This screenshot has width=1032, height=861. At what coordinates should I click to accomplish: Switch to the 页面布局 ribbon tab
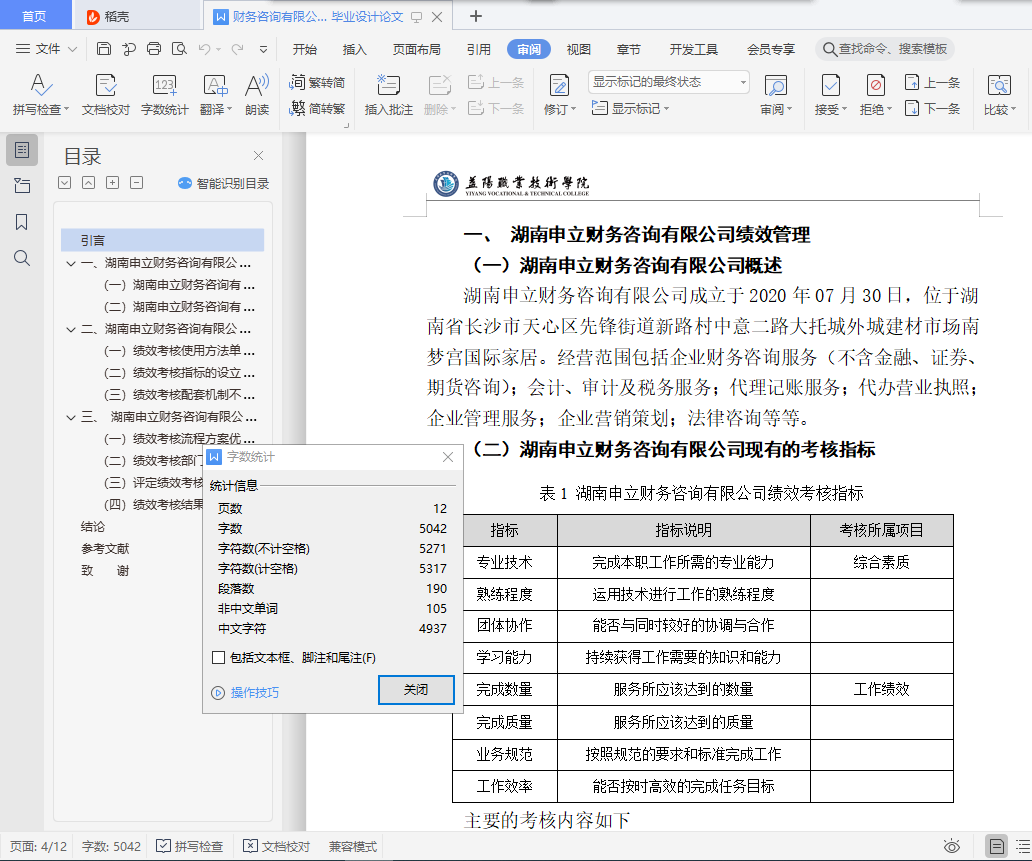tap(416, 49)
